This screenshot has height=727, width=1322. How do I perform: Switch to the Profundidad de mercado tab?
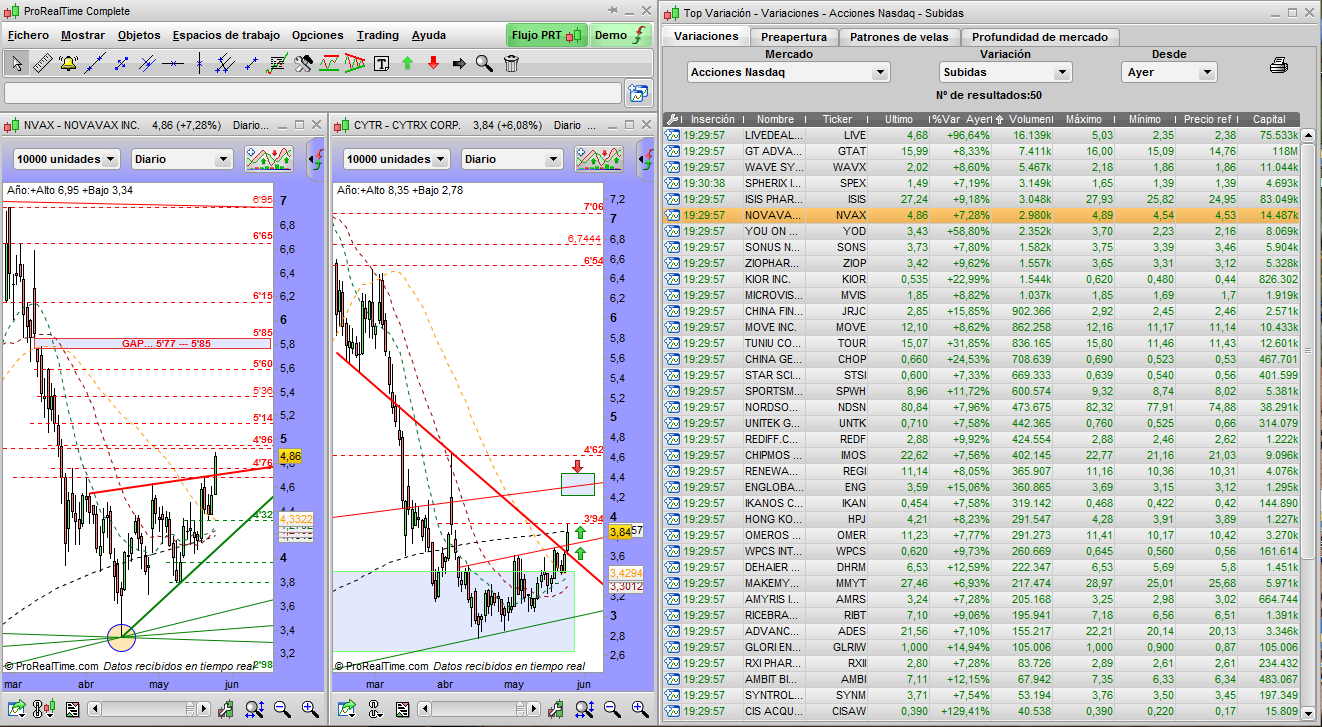click(x=1040, y=37)
